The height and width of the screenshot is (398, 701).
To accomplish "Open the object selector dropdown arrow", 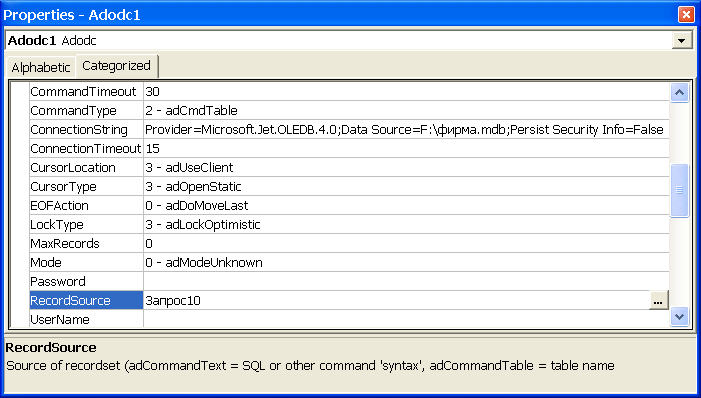I will [681, 41].
